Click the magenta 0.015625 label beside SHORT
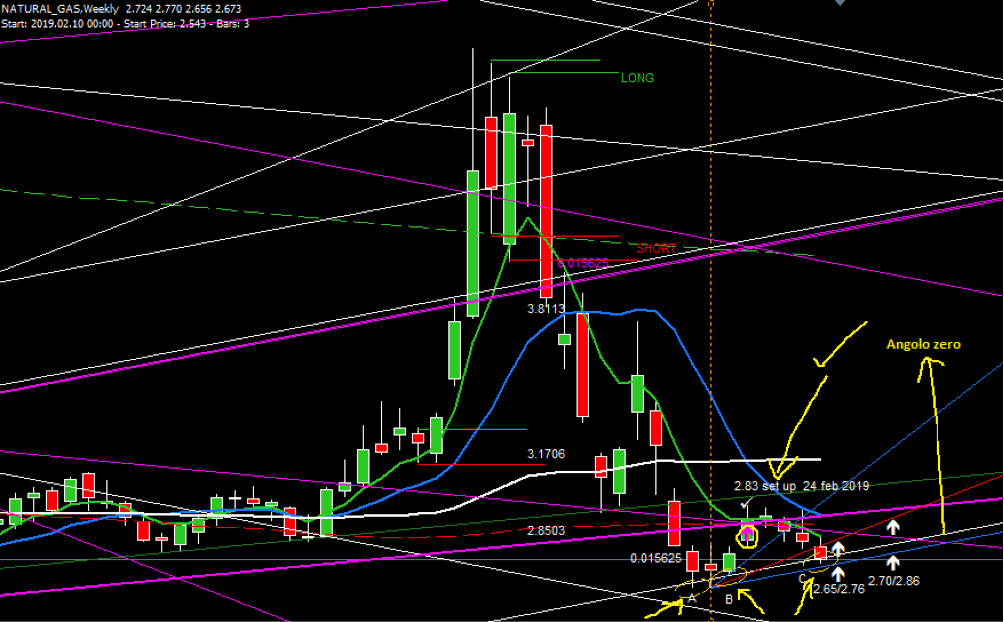This screenshot has height=622, width=1004. pos(581,263)
